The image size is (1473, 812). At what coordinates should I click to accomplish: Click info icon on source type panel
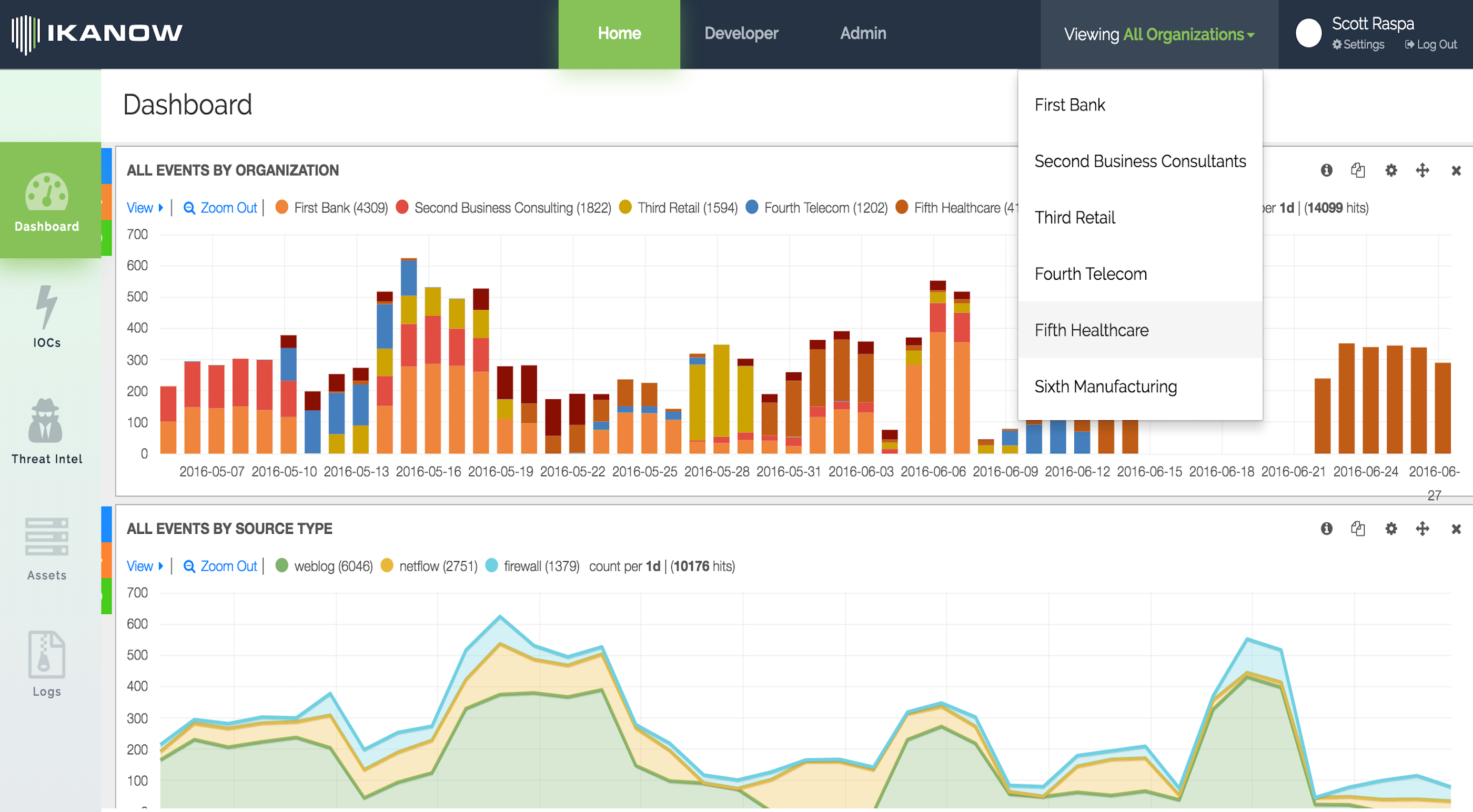coord(1327,529)
